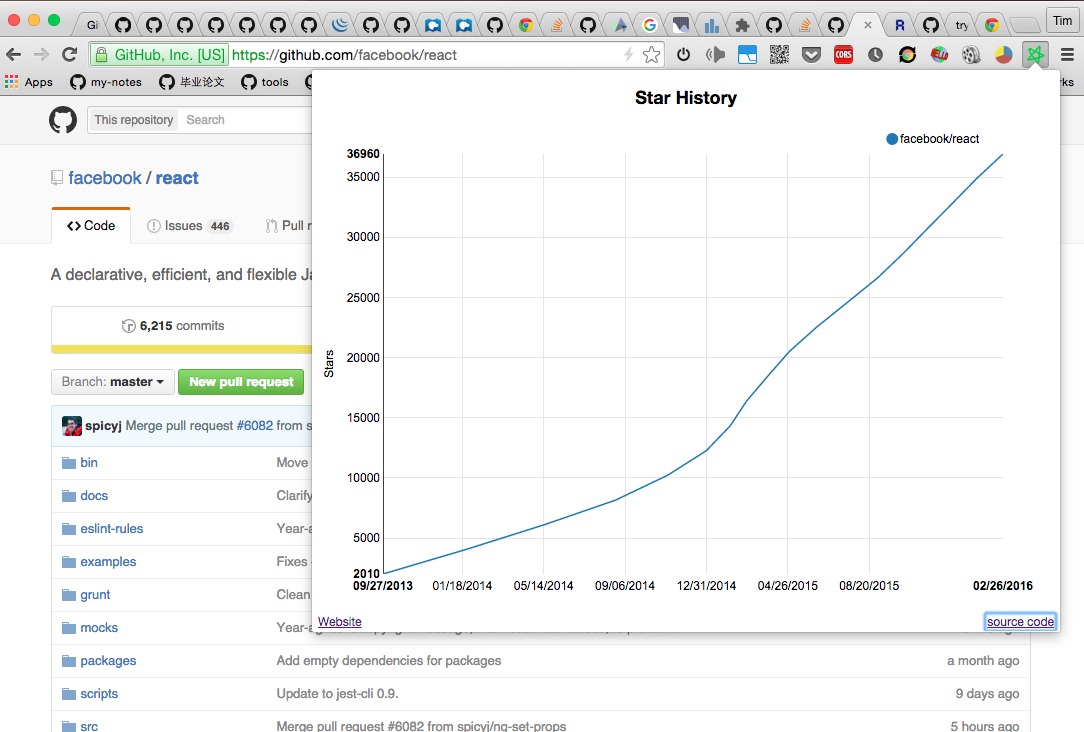Click the power button extension icon

pyautogui.click(x=684, y=55)
